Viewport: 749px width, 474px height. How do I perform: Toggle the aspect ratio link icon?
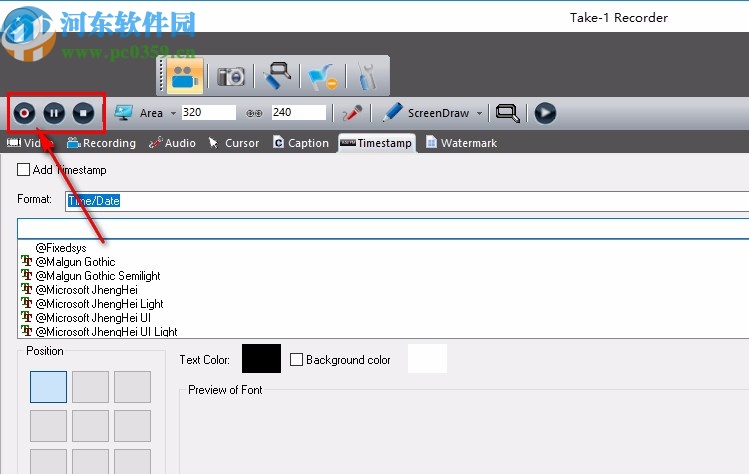(x=254, y=113)
